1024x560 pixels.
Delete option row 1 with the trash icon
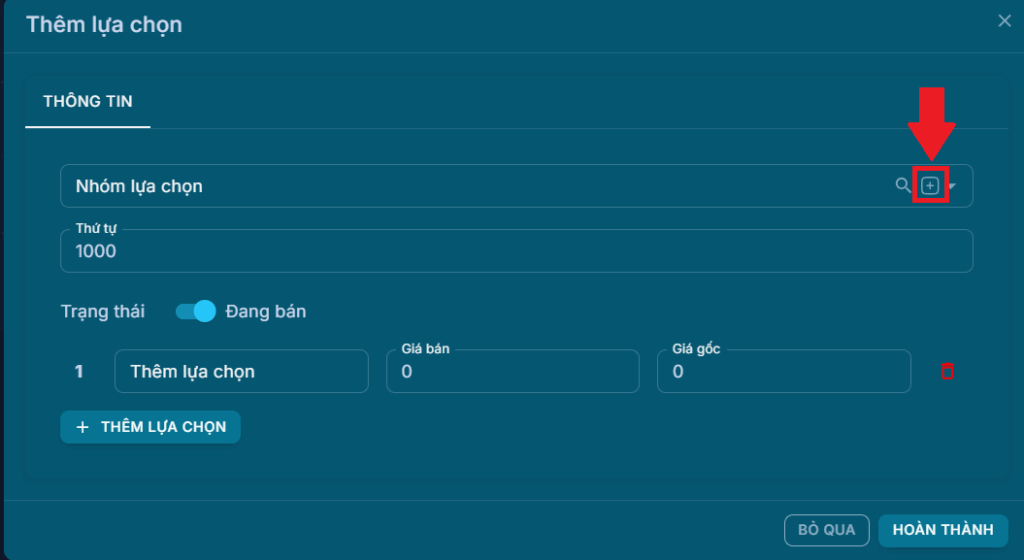click(947, 371)
